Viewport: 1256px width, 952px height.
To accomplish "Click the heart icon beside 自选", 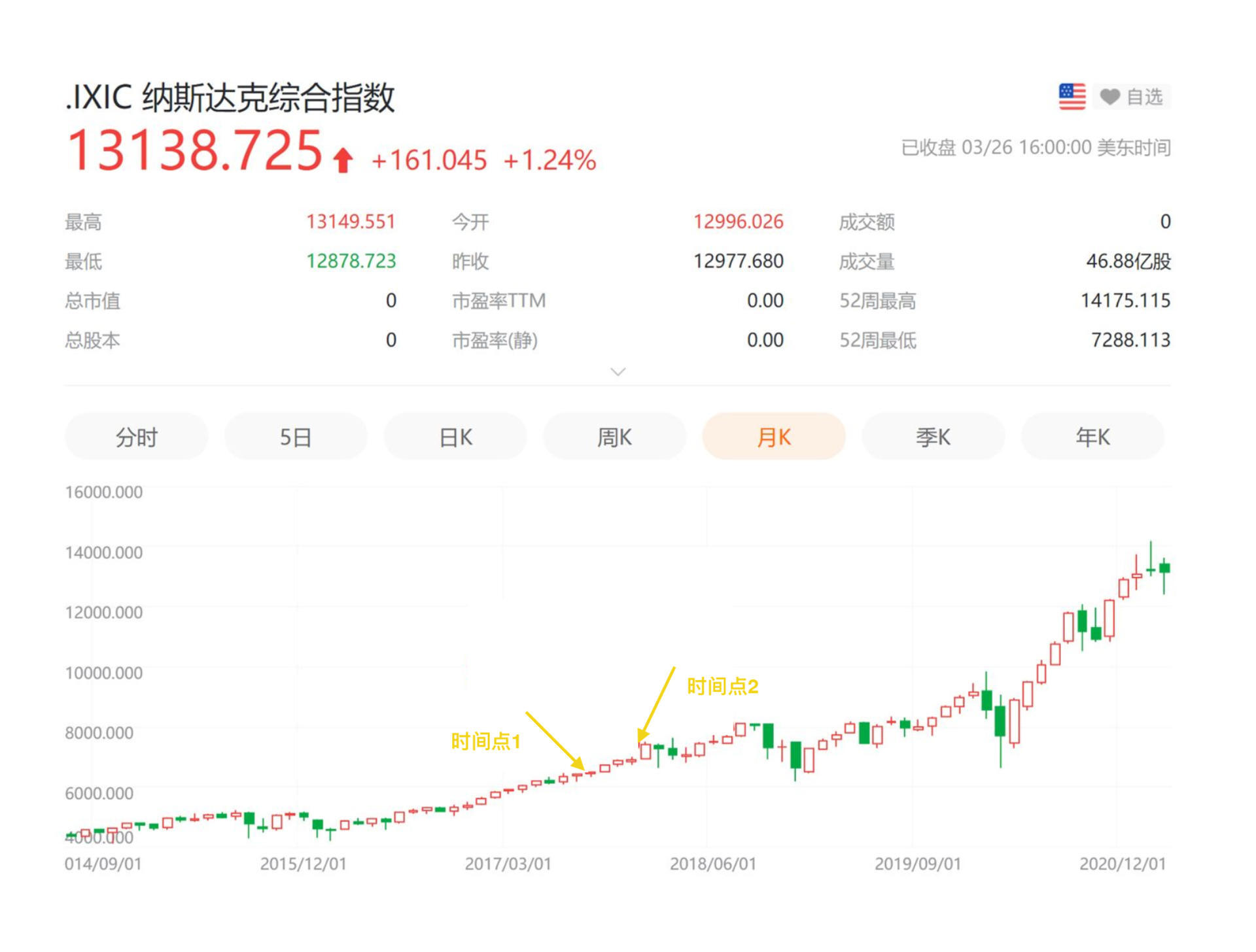I will [x=1110, y=95].
